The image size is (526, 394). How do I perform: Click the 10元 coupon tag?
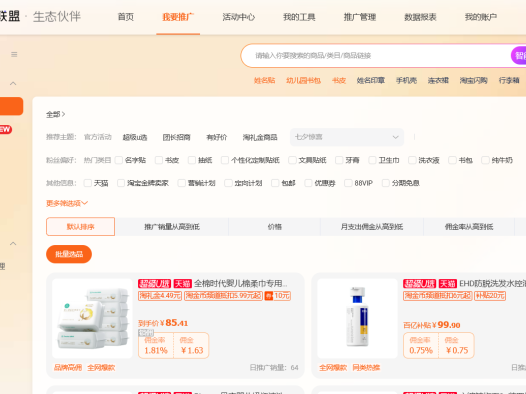pos(278,296)
